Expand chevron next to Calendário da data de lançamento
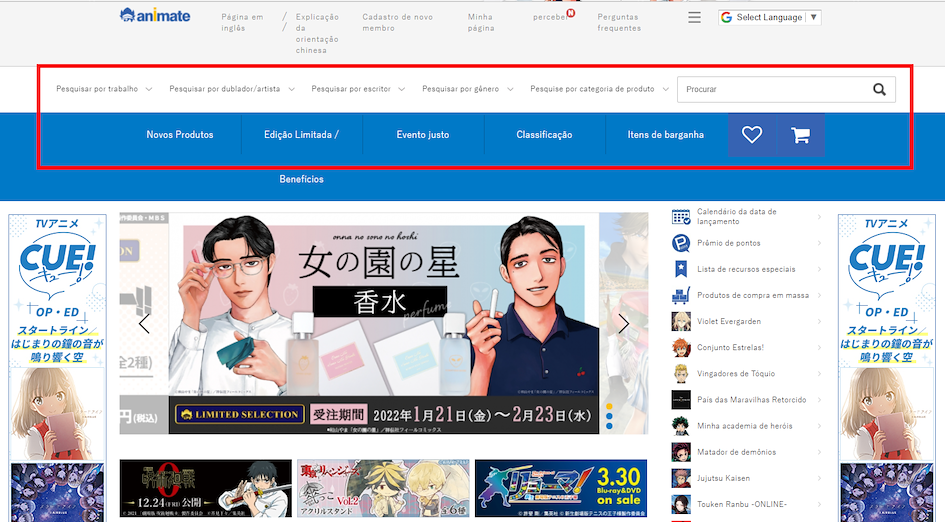 [819, 216]
